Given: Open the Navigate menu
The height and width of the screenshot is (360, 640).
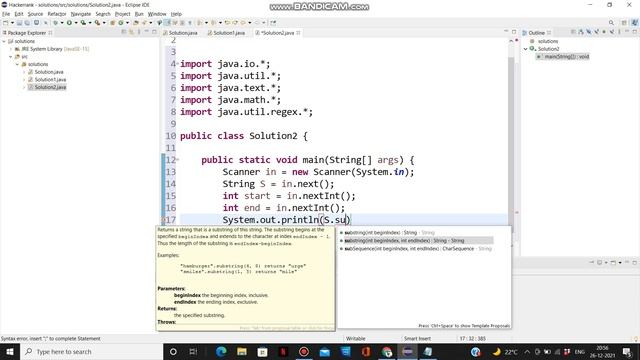Looking at the screenshot, I should (x=81, y=14).
